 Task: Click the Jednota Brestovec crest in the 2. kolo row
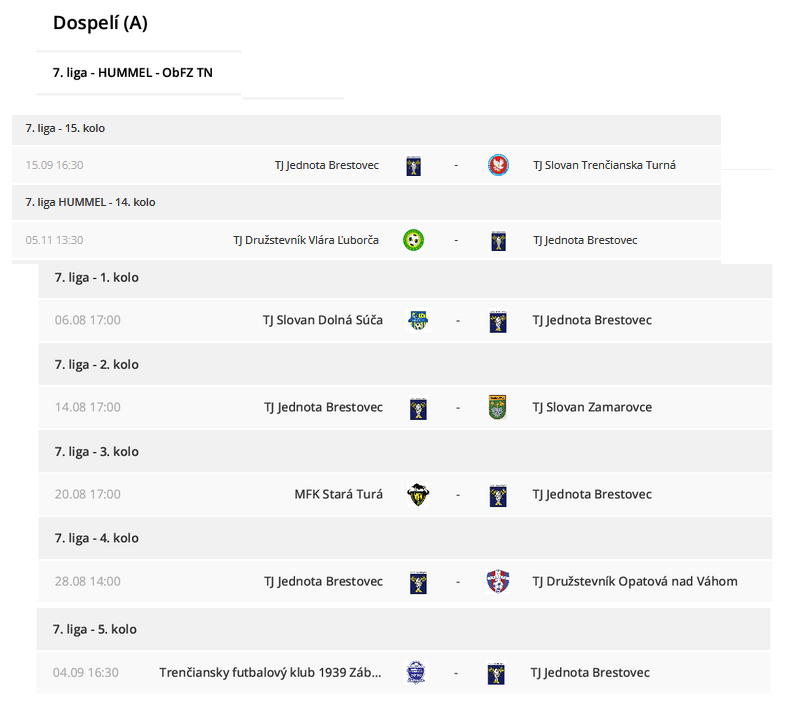[418, 408]
